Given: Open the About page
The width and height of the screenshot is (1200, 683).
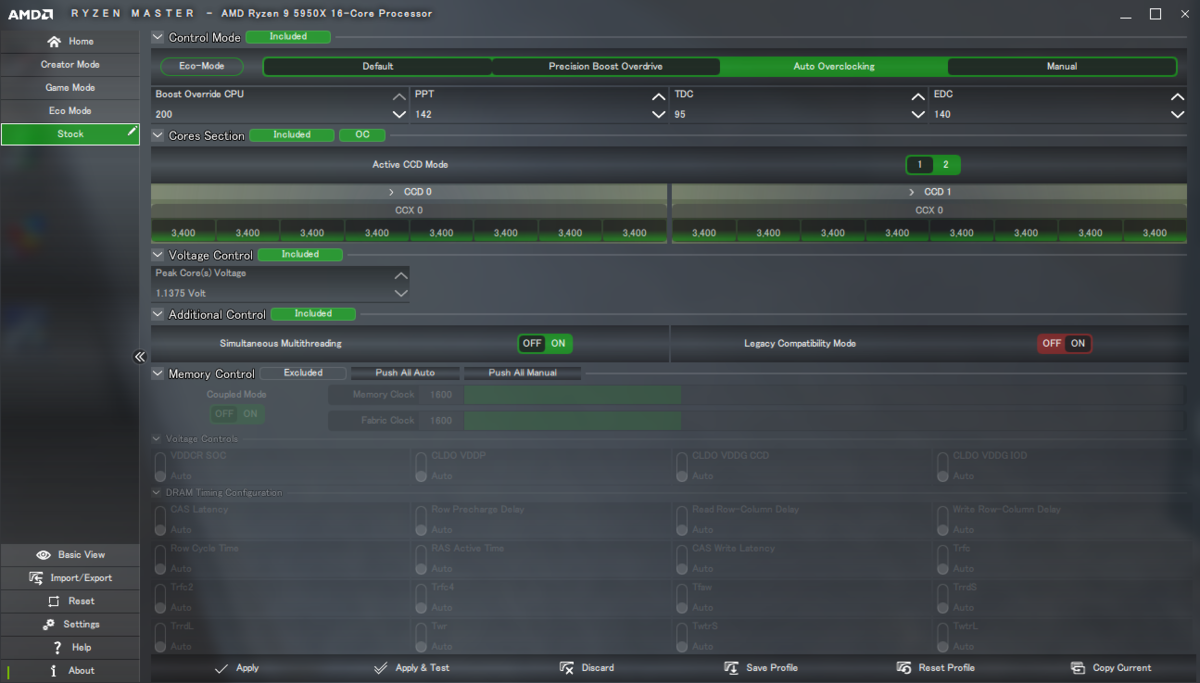Looking at the screenshot, I should pyautogui.click(x=70, y=670).
